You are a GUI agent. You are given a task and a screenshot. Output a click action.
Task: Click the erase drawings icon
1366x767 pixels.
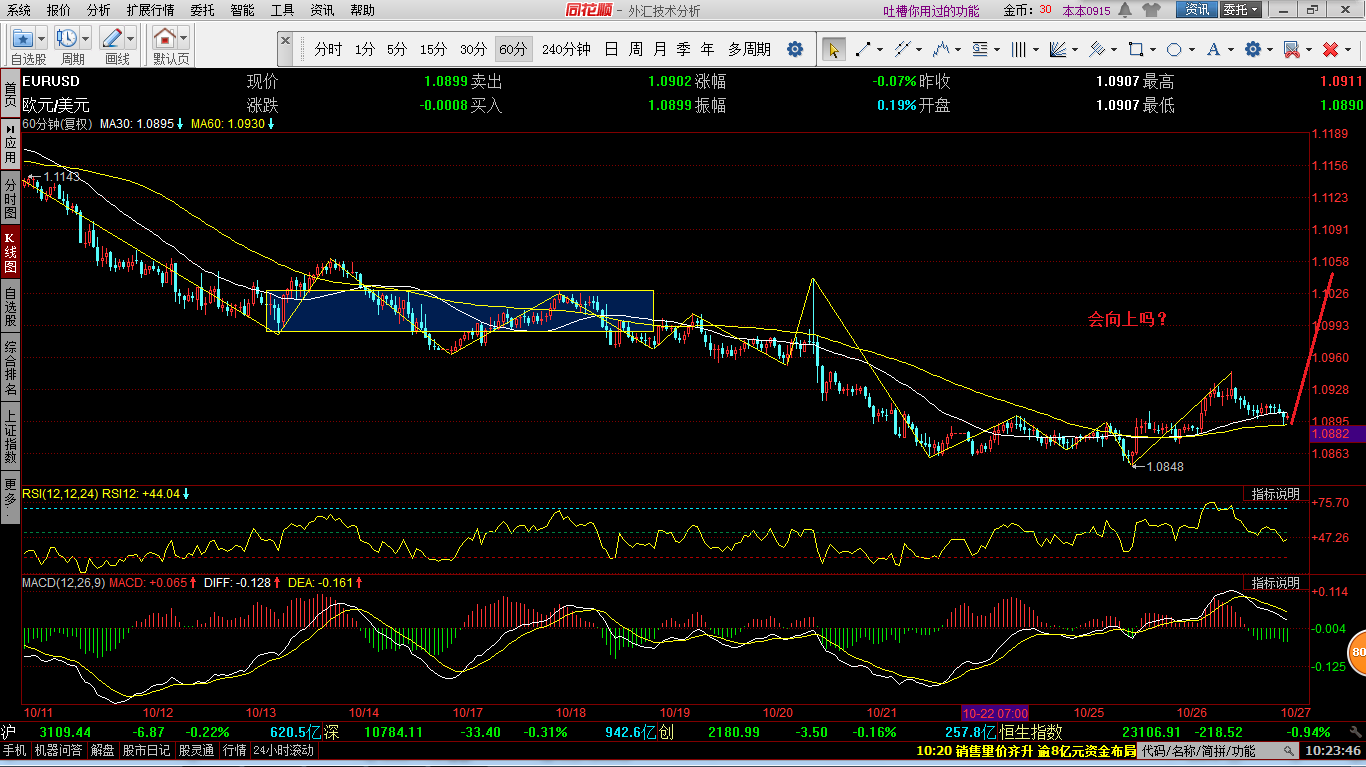coord(1291,49)
